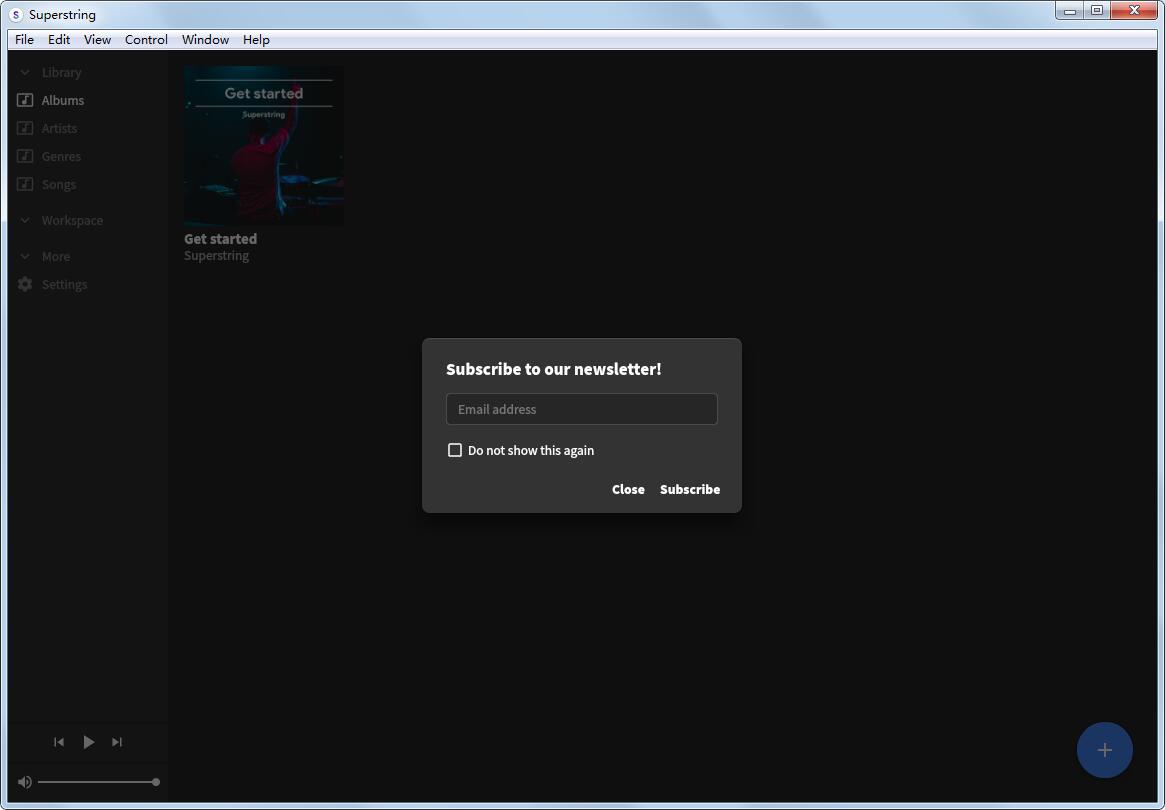Close the newsletter dialog

[628, 489]
